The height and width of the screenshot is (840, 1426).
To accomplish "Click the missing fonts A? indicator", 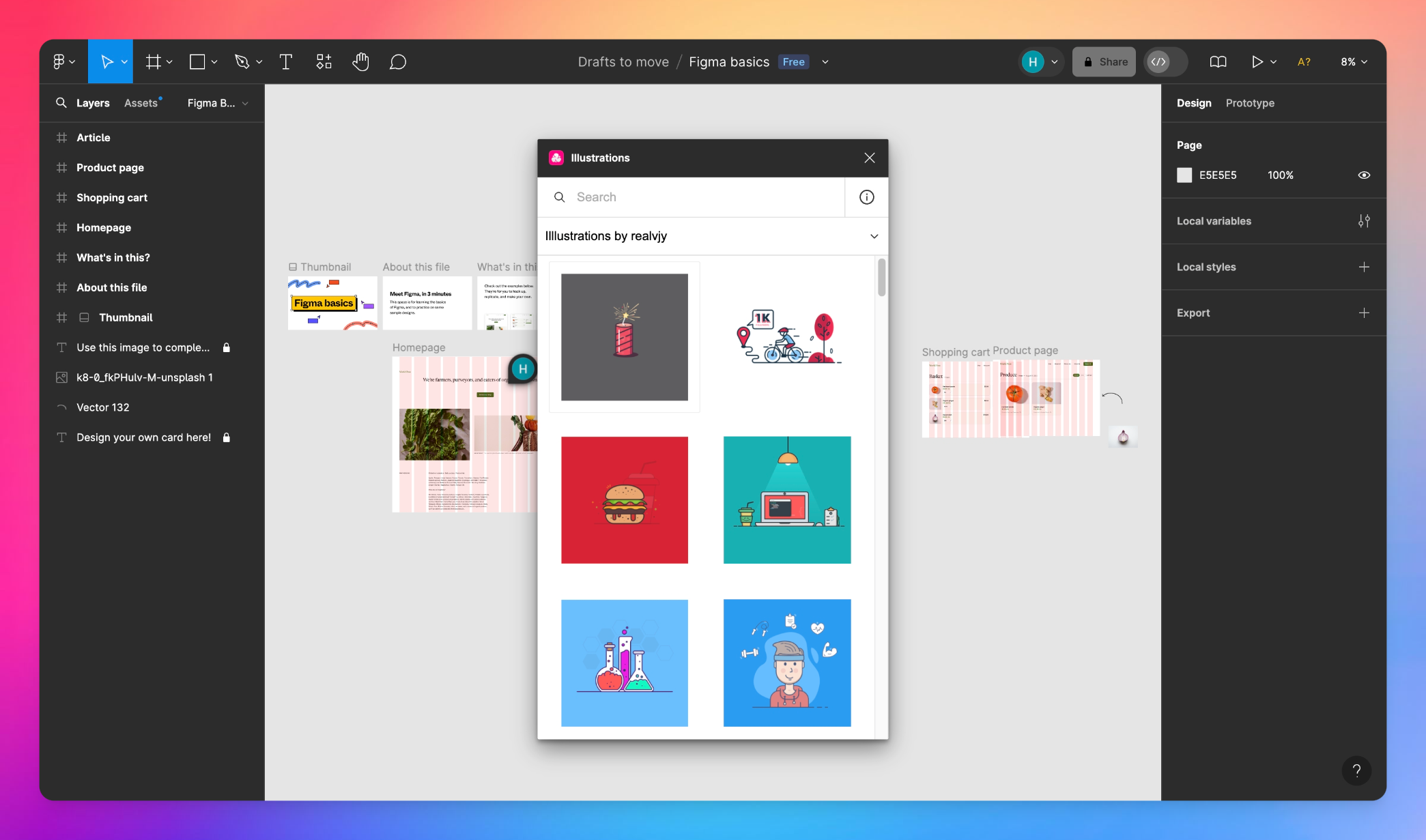I will click(1304, 62).
